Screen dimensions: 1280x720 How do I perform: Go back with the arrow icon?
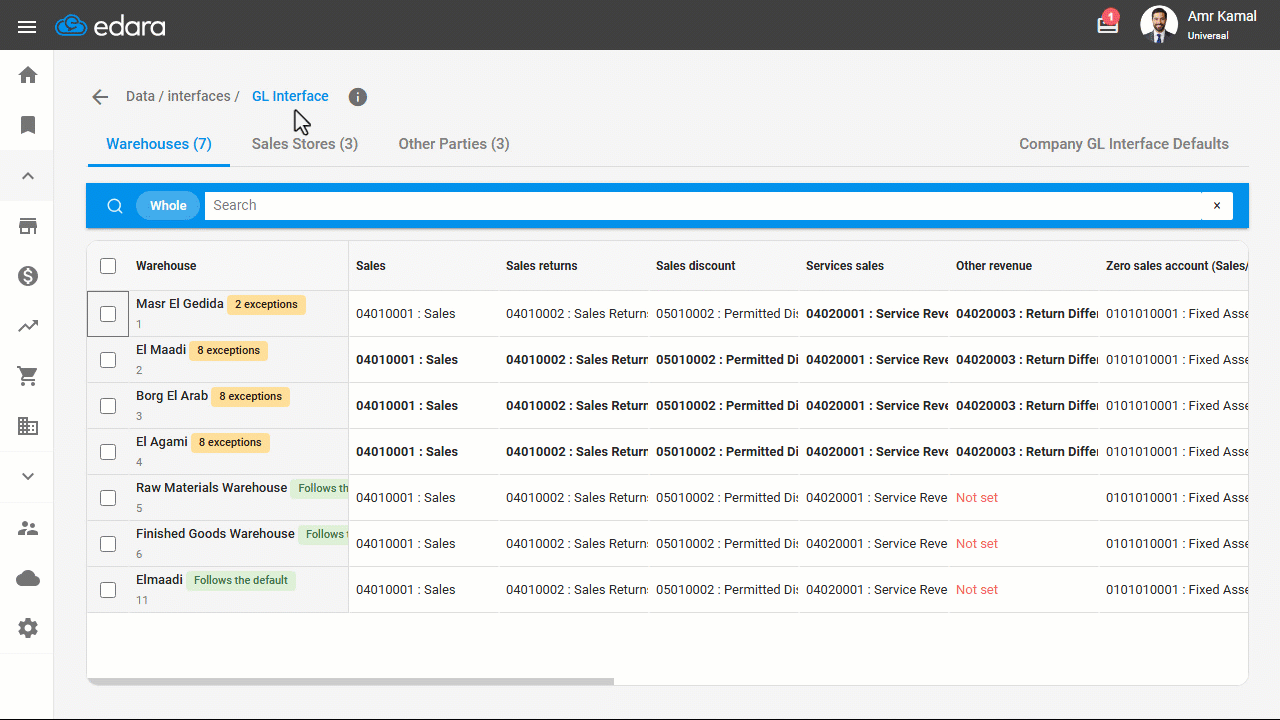coord(100,97)
